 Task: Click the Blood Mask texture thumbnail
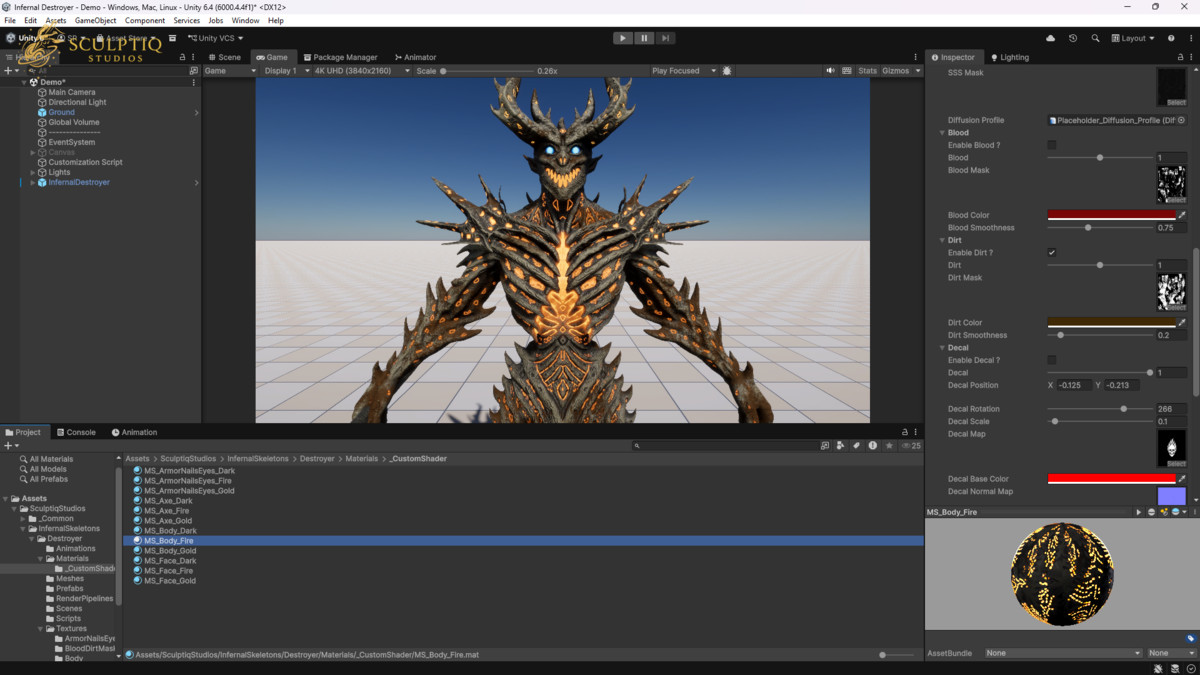tap(1171, 185)
